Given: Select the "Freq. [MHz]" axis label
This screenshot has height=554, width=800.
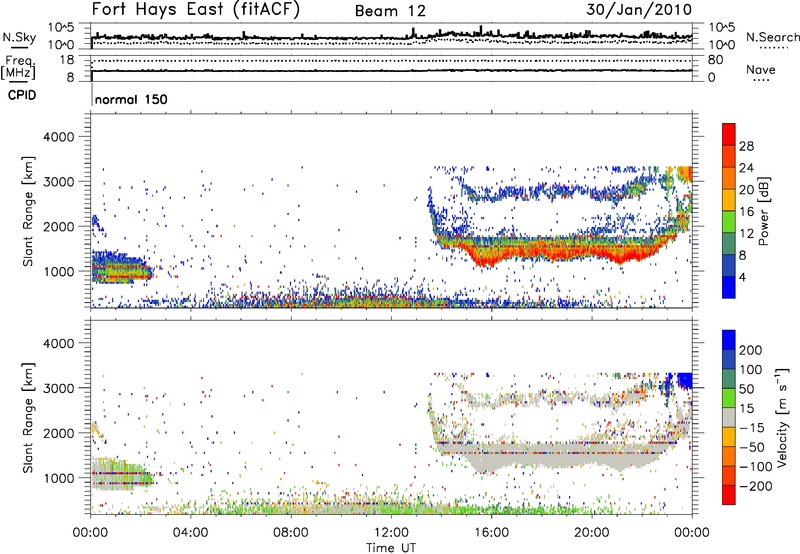Looking at the screenshot, I should (x=19, y=68).
